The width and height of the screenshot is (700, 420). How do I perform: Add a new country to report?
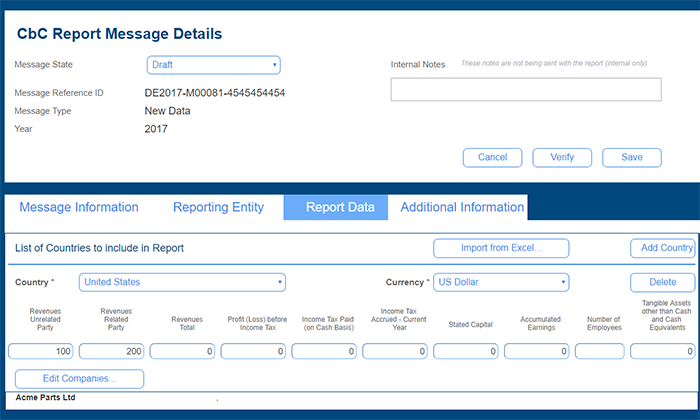click(x=662, y=248)
